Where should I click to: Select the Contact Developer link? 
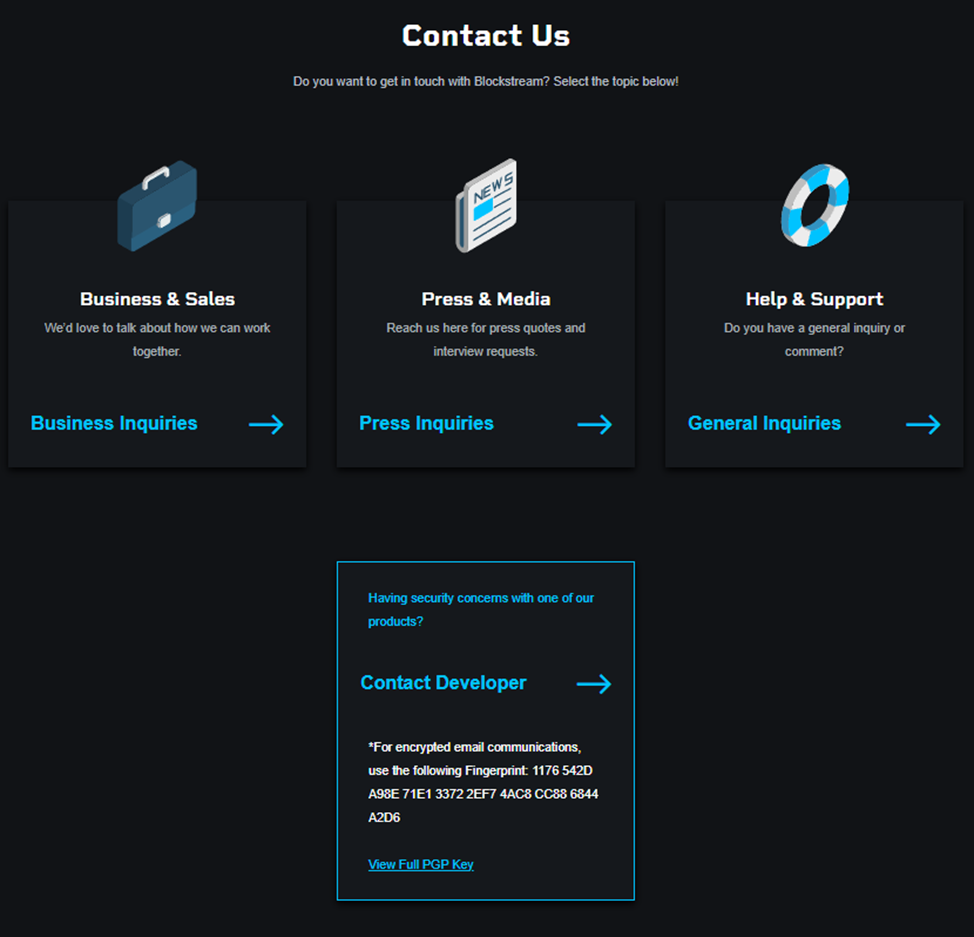point(444,683)
